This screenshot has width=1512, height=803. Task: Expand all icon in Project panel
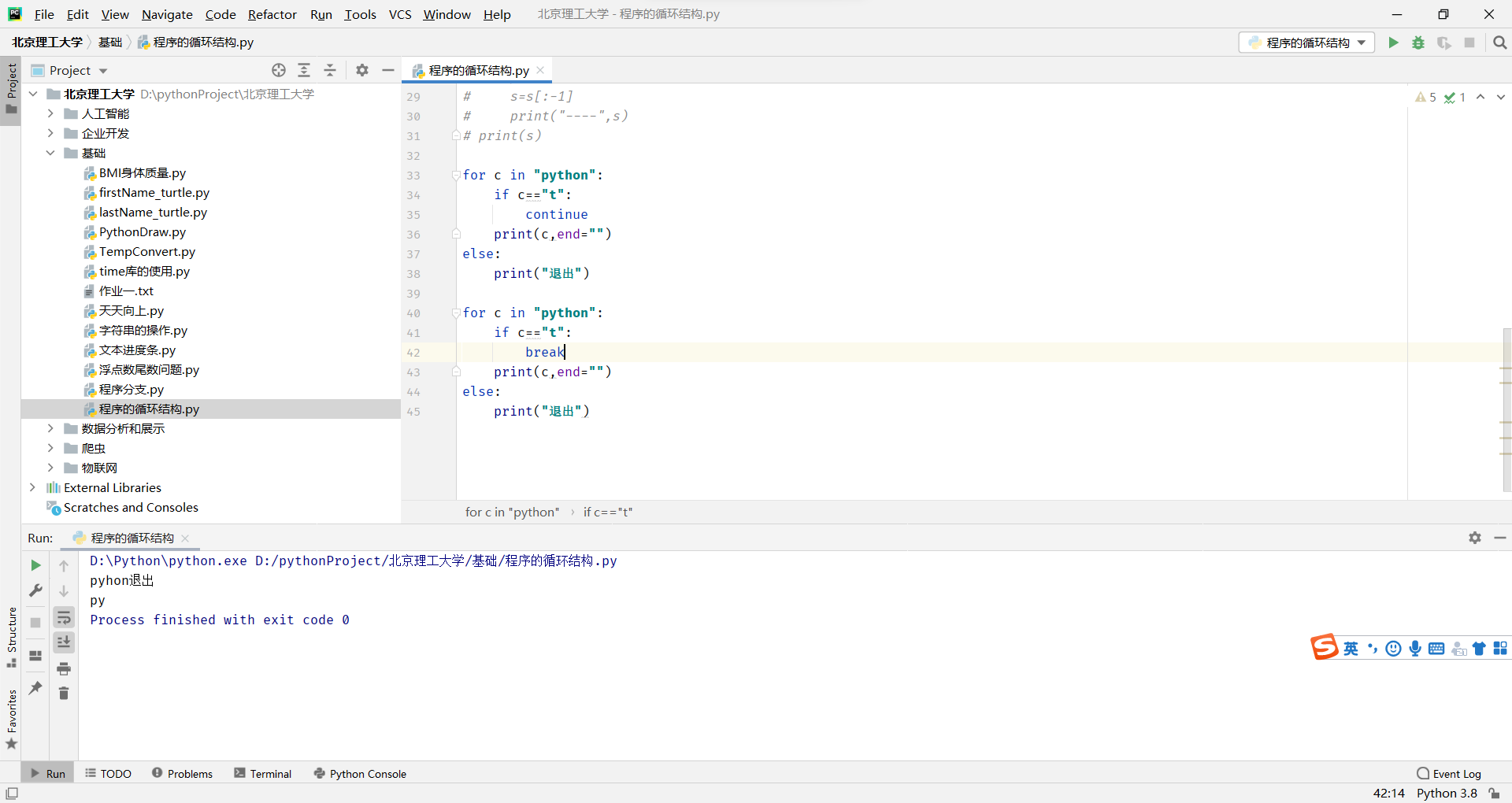(304, 70)
